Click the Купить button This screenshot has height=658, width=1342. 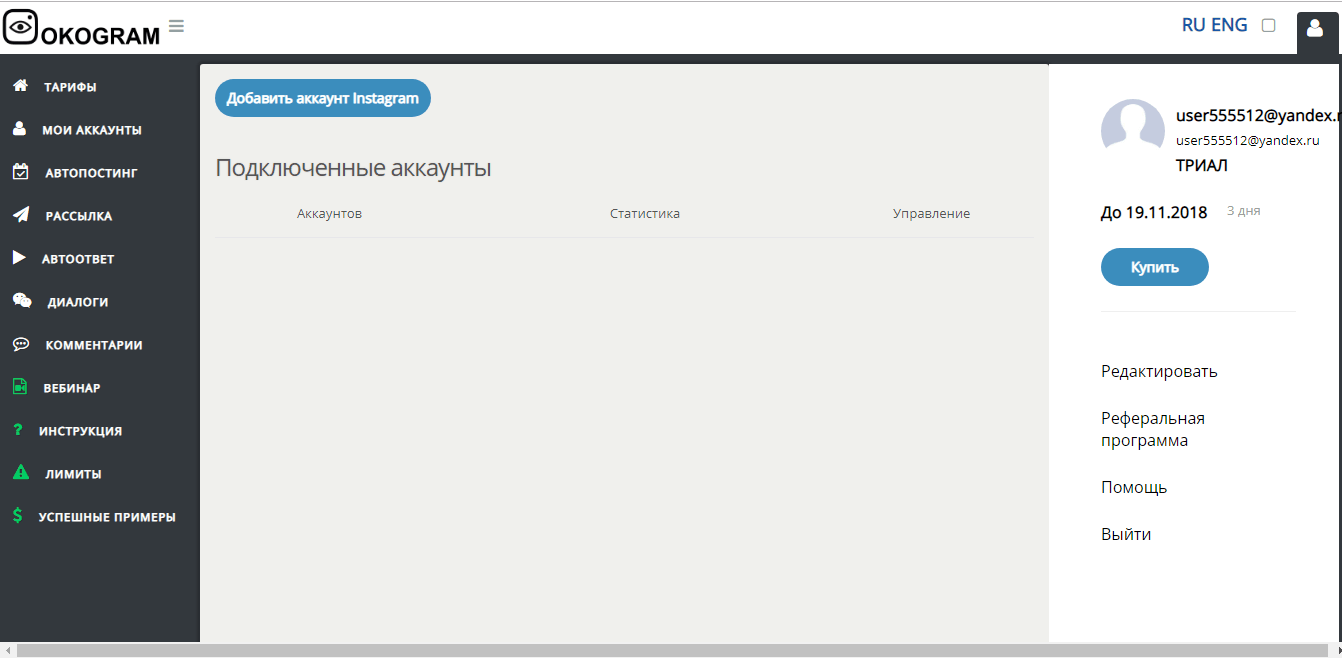(1154, 267)
